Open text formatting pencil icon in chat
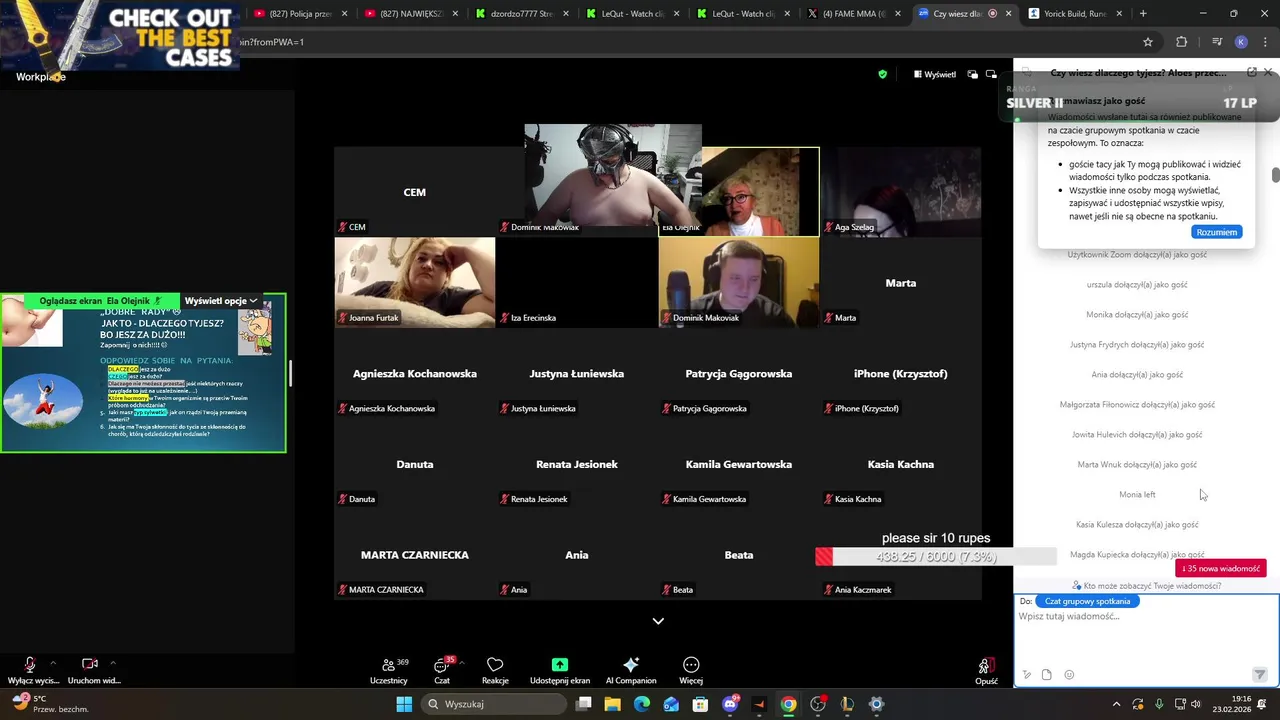 click(1027, 675)
